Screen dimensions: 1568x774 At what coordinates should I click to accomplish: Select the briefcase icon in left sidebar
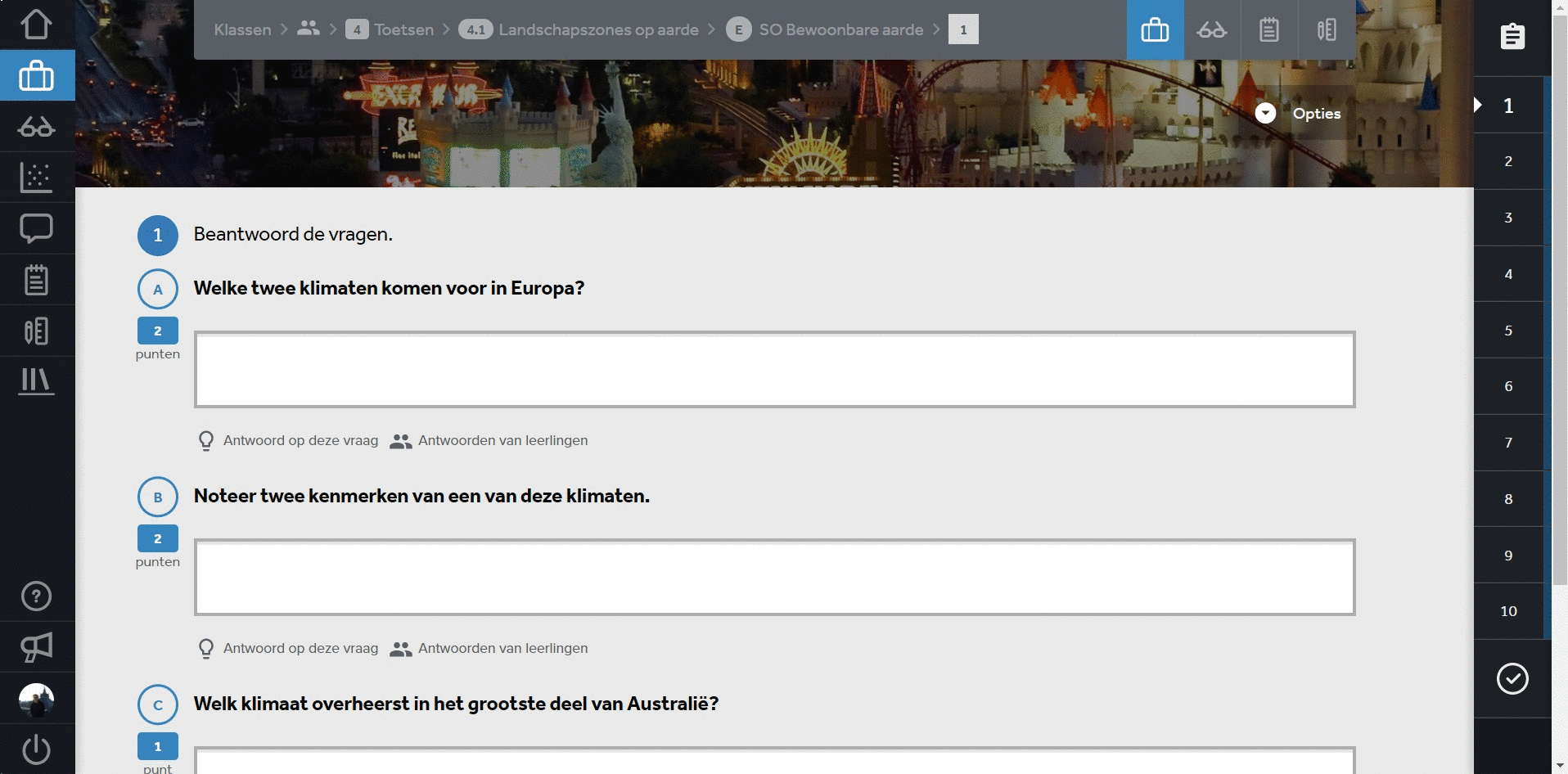pyautogui.click(x=37, y=75)
